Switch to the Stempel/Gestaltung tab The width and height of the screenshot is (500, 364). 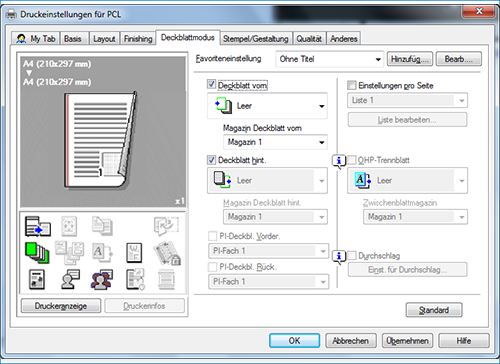256,39
